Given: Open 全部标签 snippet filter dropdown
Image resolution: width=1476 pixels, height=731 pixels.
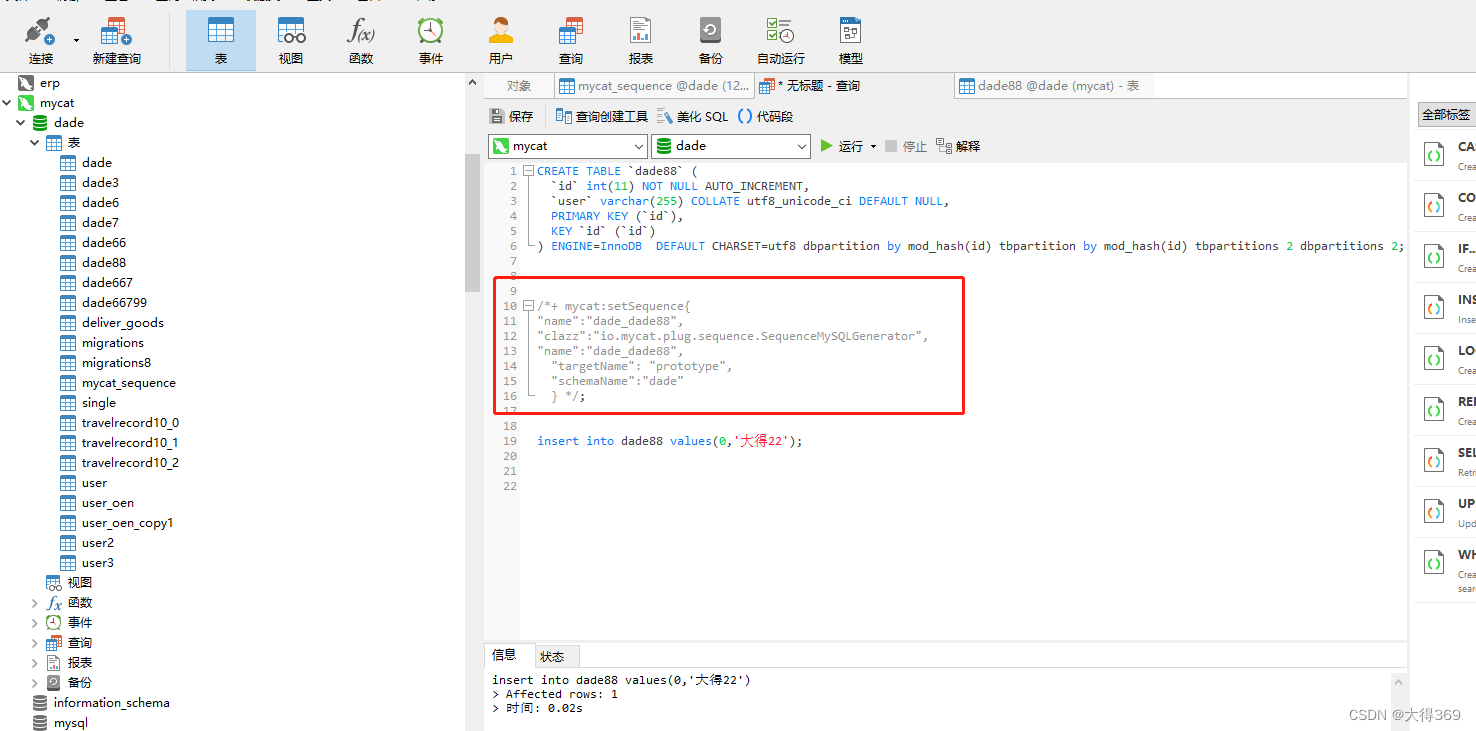Looking at the screenshot, I should 1446,115.
